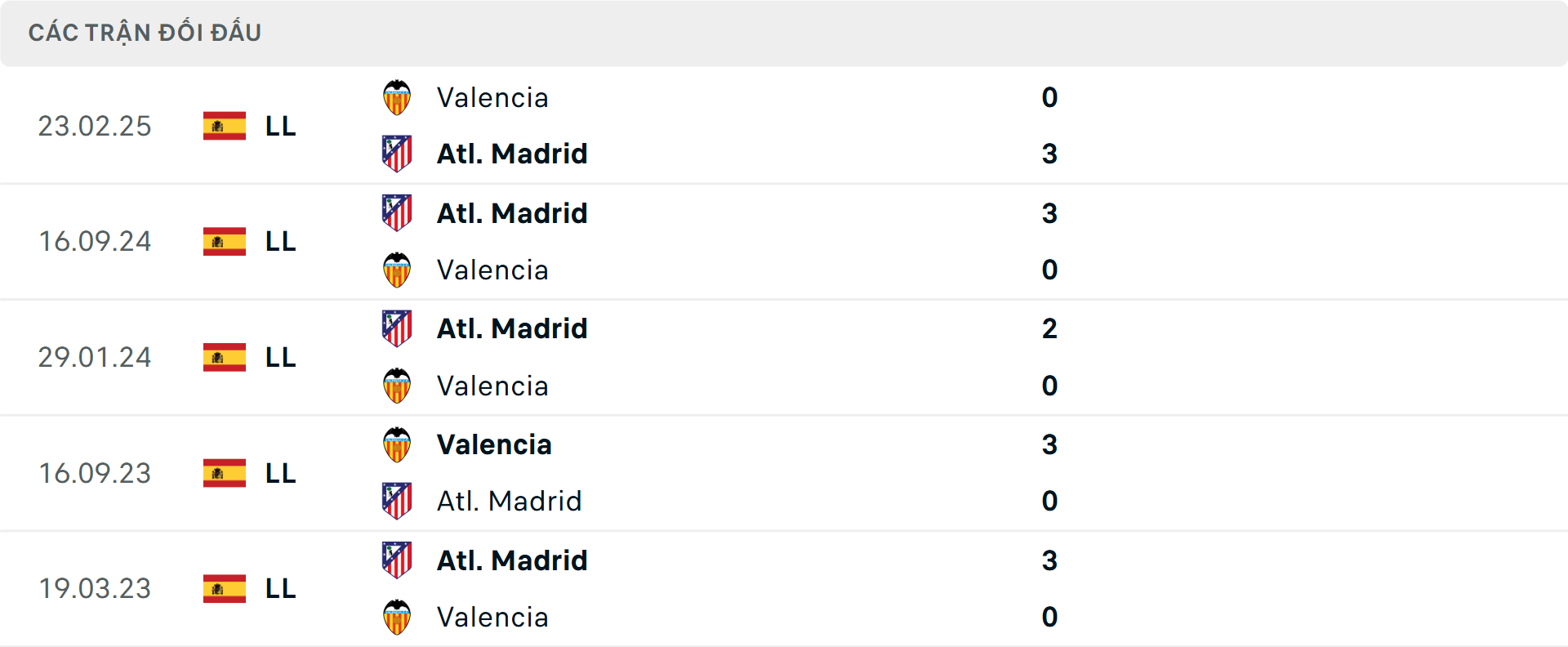Open the 16.09.23 match row details
This screenshot has height=647, width=1568.
pyautogui.click(x=784, y=473)
